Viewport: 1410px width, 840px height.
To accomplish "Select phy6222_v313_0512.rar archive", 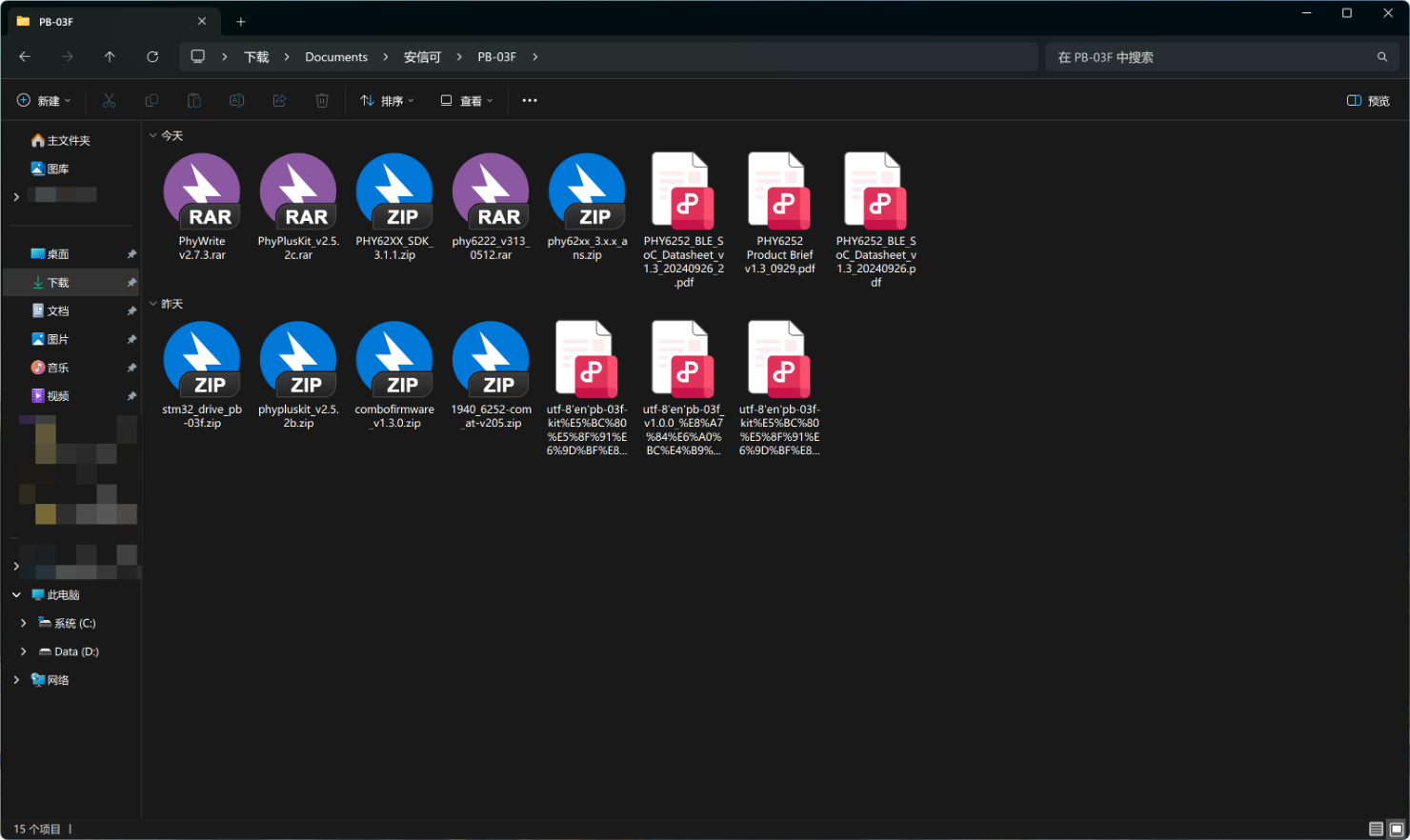I will [491, 208].
